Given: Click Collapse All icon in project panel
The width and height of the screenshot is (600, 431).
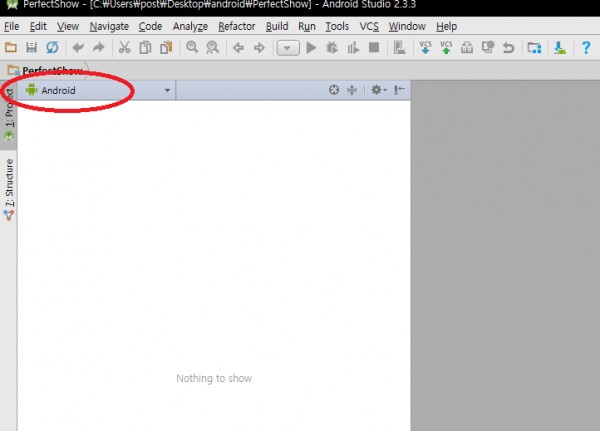Looking at the screenshot, I should [x=352, y=90].
